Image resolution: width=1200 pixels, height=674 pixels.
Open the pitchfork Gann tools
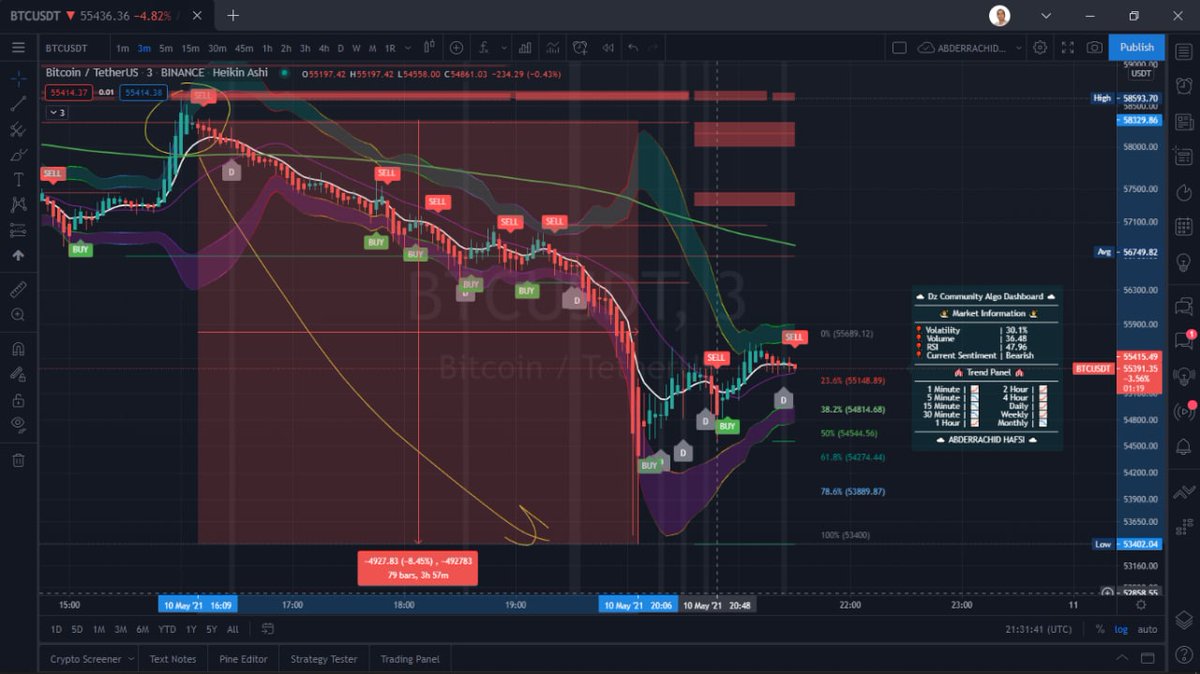[x=18, y=130]
